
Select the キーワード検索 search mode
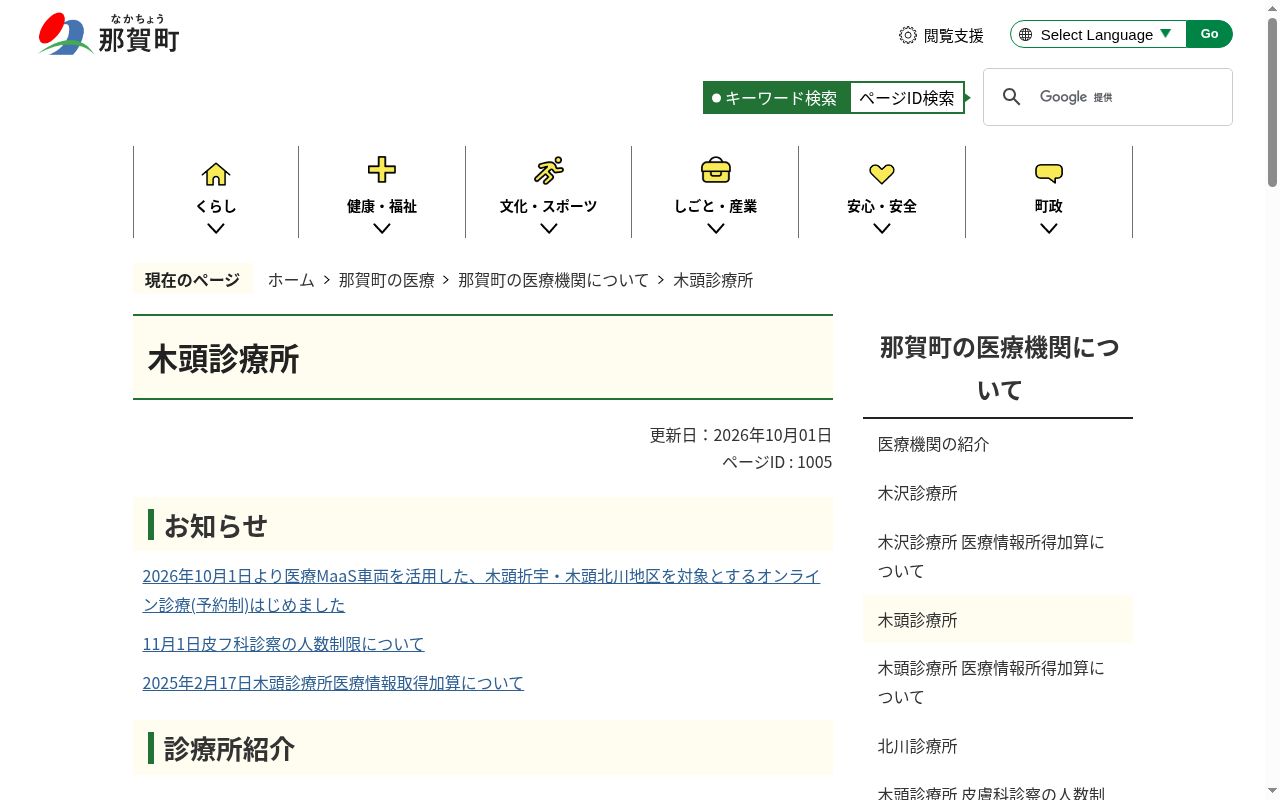[776, 98]
